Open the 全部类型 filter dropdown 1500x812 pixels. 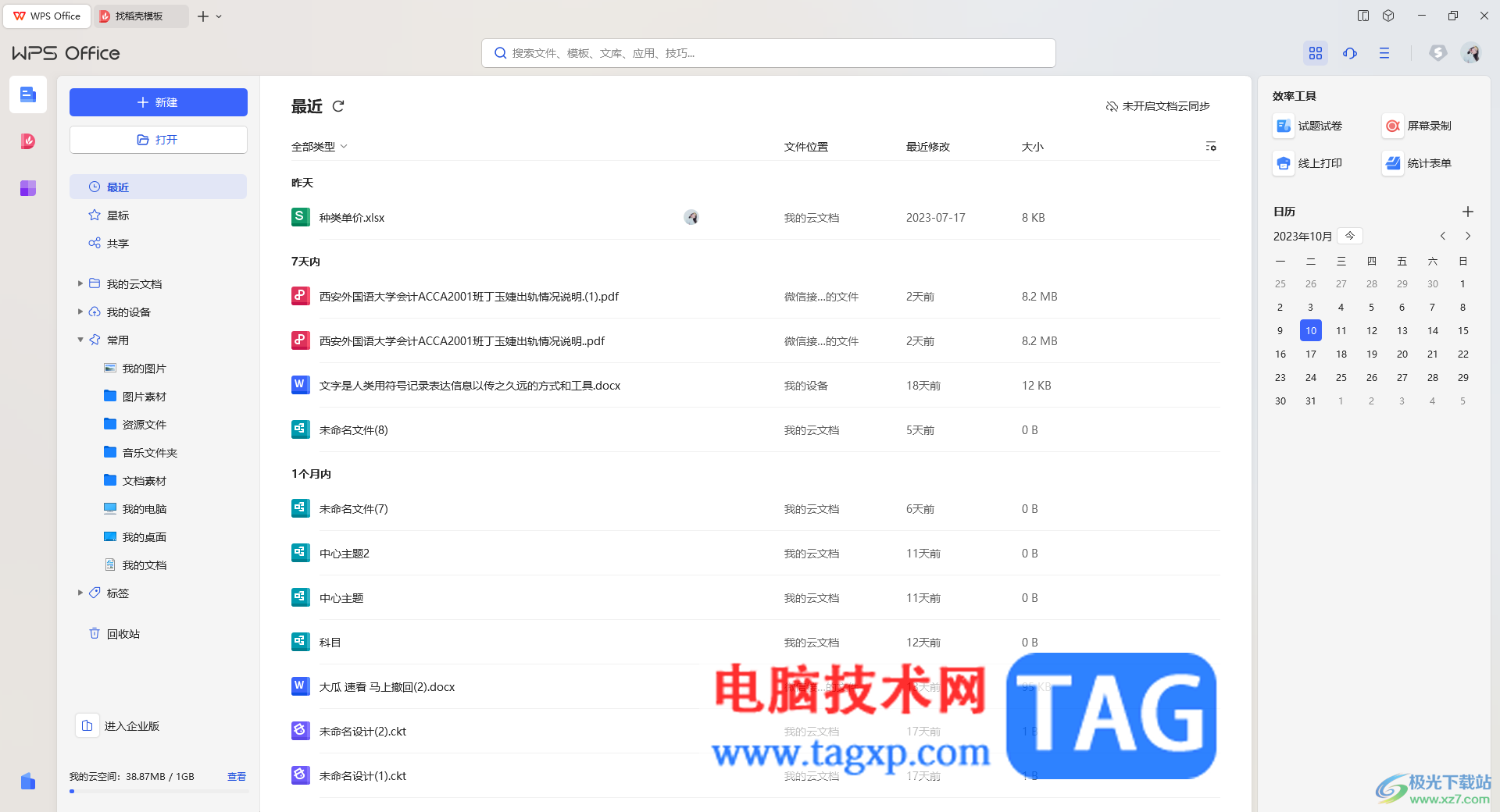[x=319, y=147]
